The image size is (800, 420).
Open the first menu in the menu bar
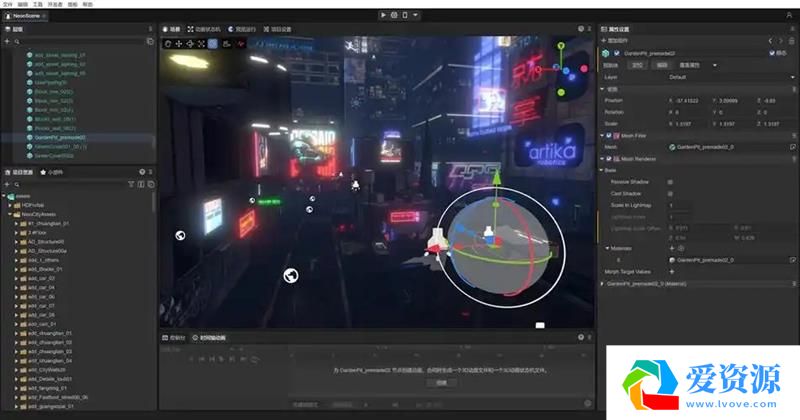coord(8,4)
